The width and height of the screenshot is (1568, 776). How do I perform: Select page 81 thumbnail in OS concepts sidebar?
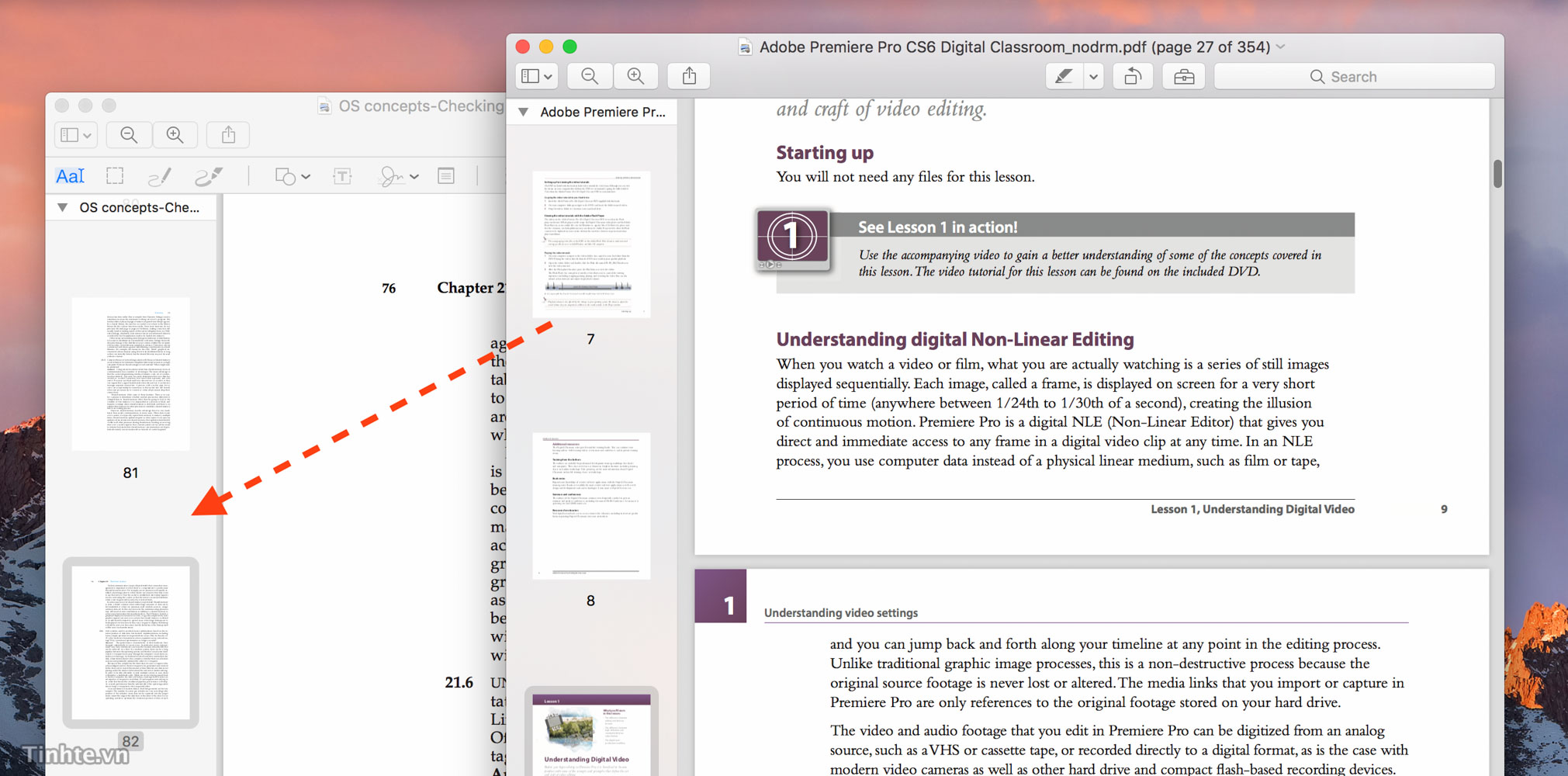pyautogui.click(x=131, y=374)
